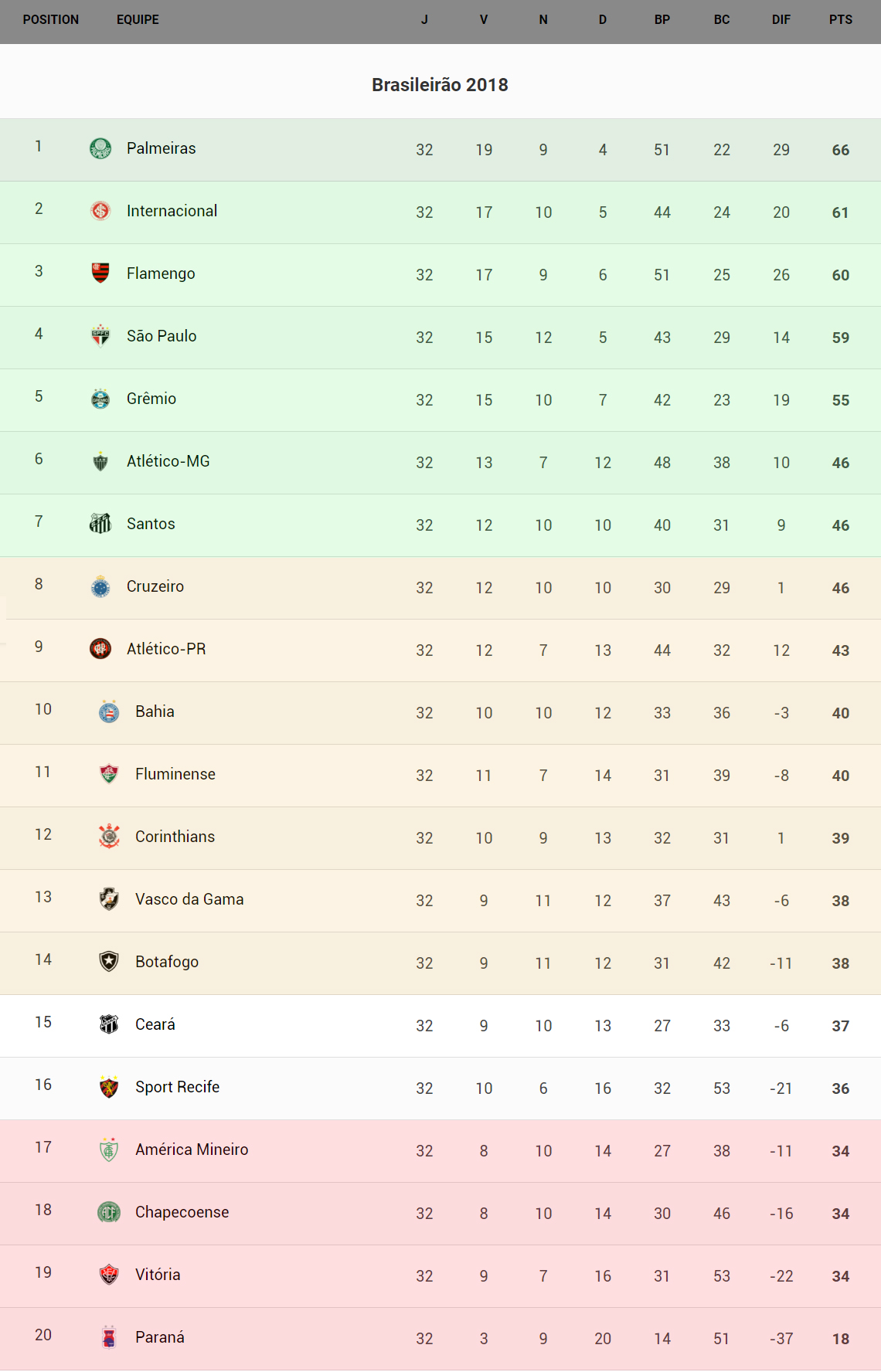Click the Vasco da Gama crest

pyautogui.click(x=109, y=898)
